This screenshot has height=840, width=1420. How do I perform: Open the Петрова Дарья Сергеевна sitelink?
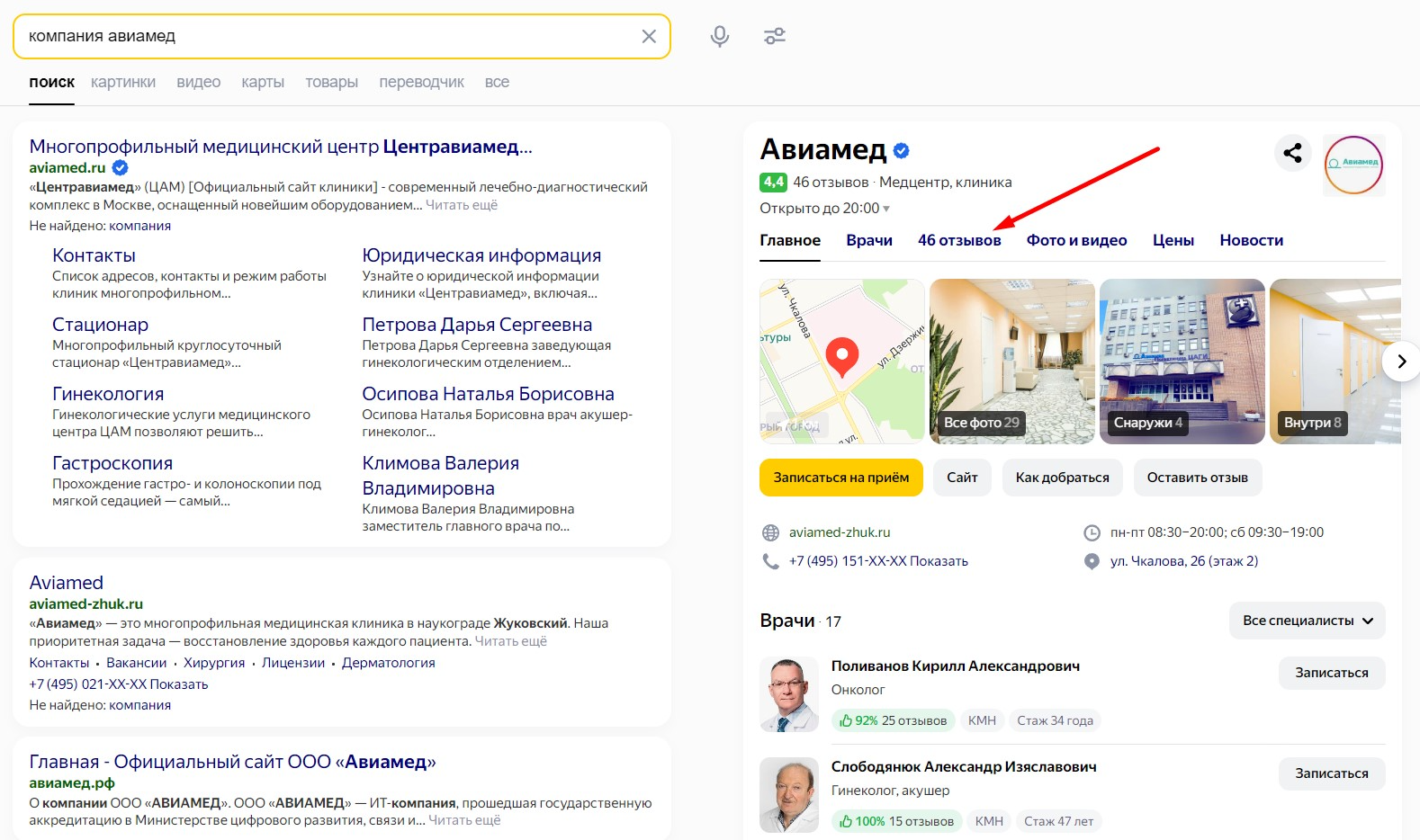477,325
